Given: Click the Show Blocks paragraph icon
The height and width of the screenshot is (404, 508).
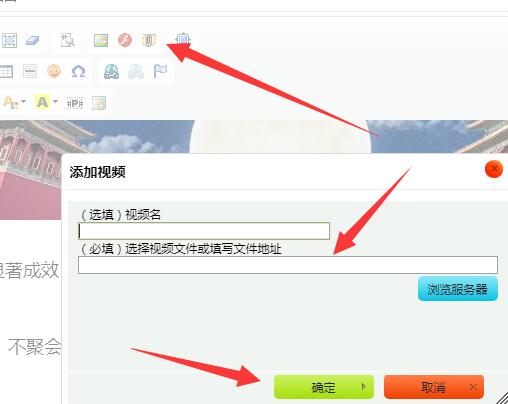Looking at the screenshot, I should click(75, 103).
